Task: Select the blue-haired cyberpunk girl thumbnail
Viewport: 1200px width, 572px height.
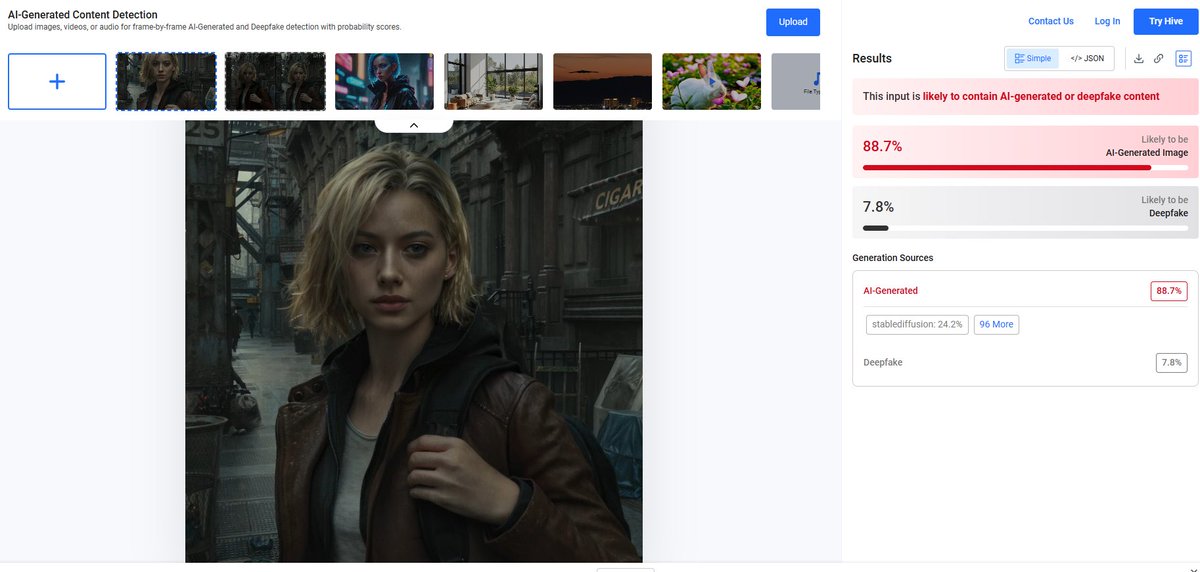Action: [x=384, y=81]
